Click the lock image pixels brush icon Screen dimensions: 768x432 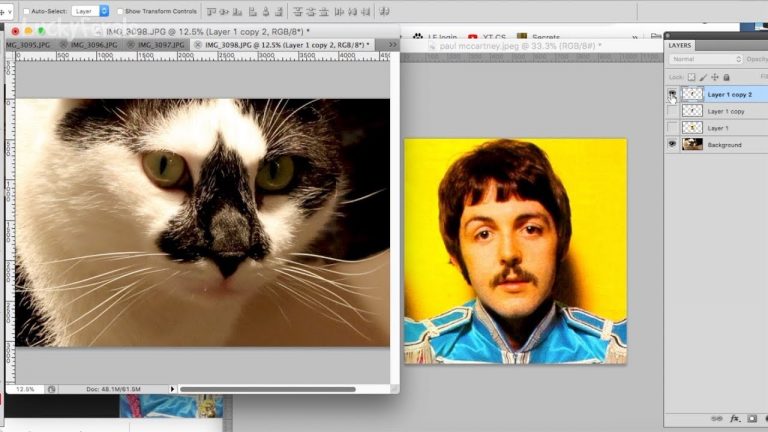click(702, 77)
